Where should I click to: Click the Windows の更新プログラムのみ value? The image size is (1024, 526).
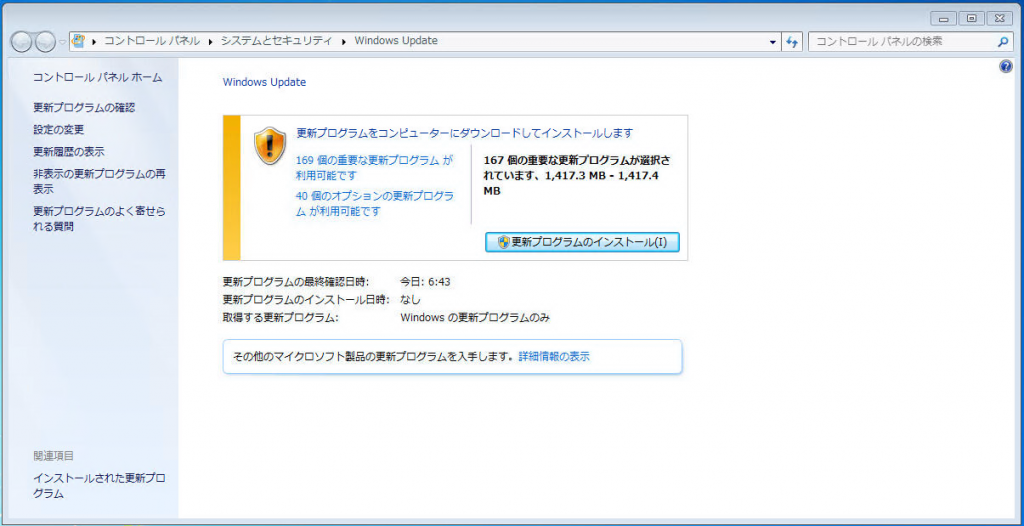pos(475,318)
